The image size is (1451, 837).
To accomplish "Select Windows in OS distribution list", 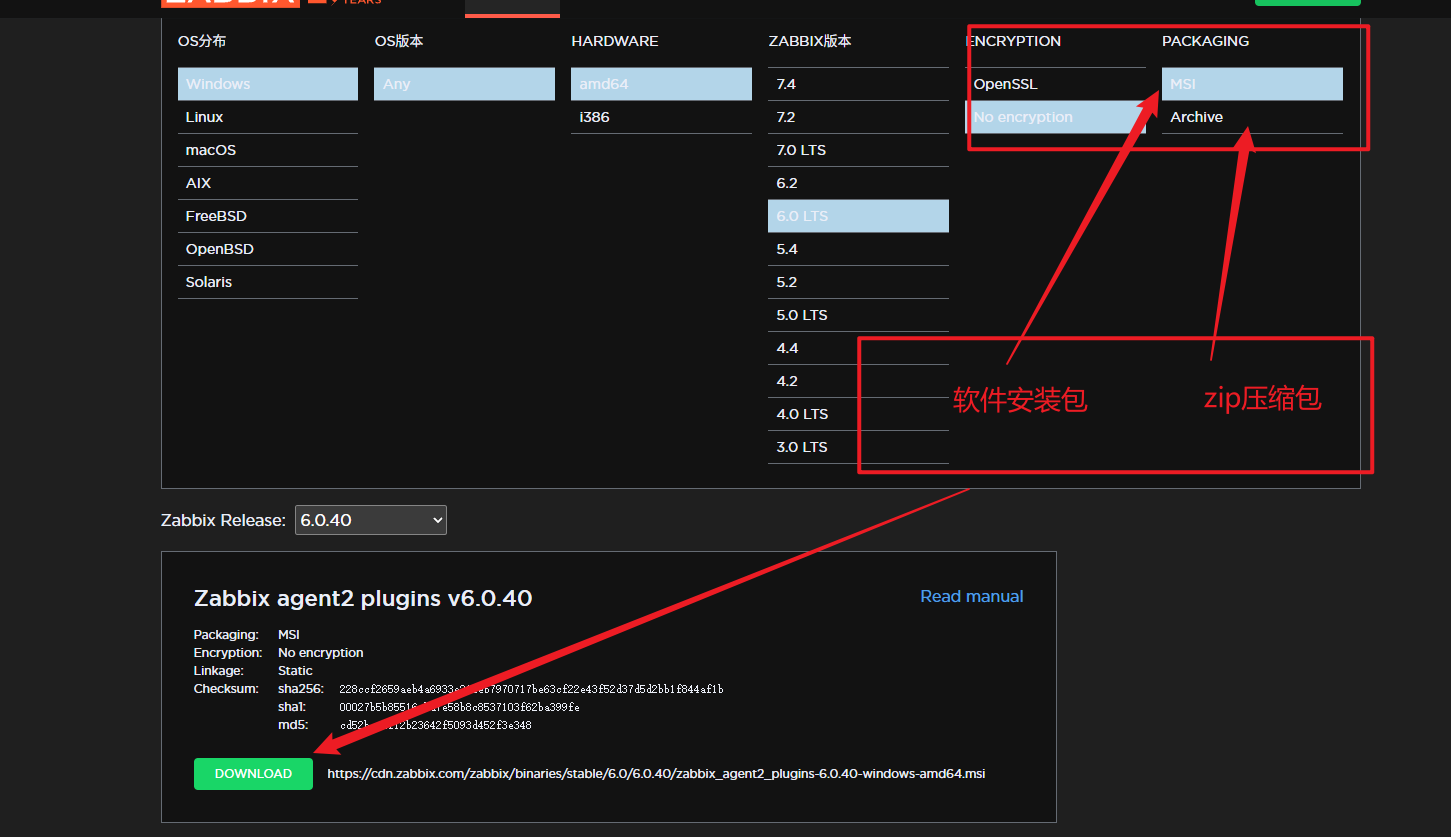I will point(268,84).
